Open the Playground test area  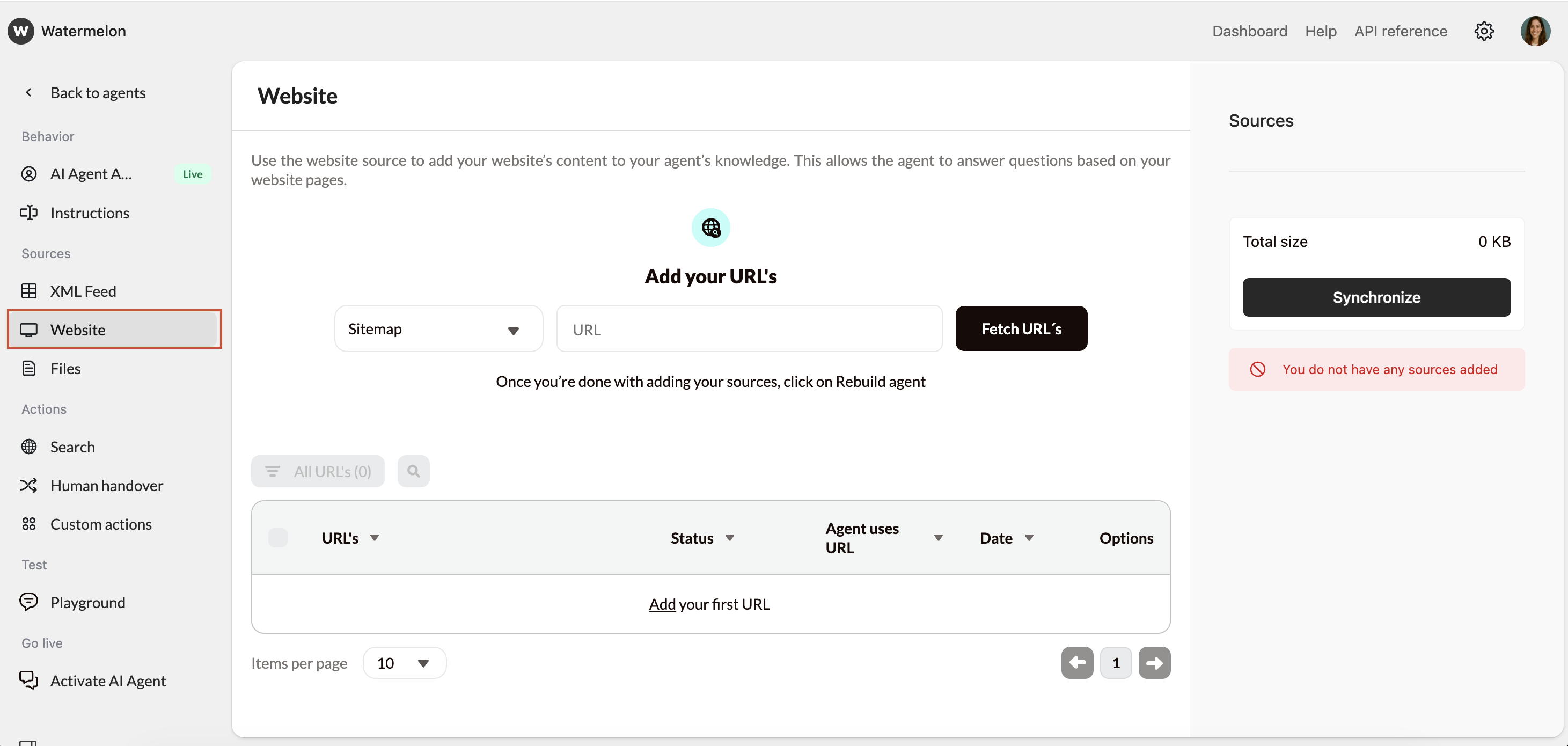click(87, 602)
